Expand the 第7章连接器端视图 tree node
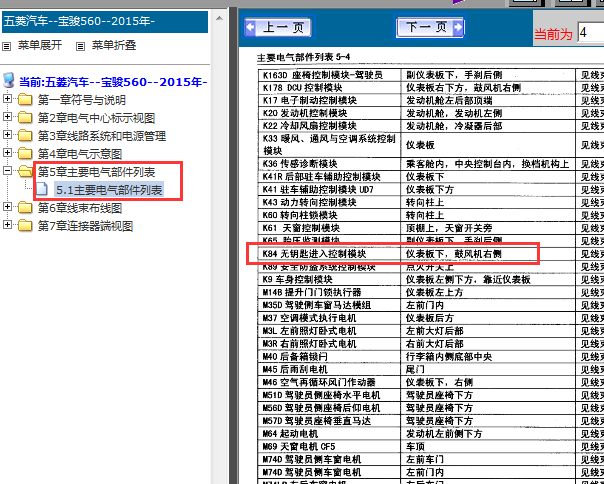Viewport: 604px width, 484px height. coord(7,224)
